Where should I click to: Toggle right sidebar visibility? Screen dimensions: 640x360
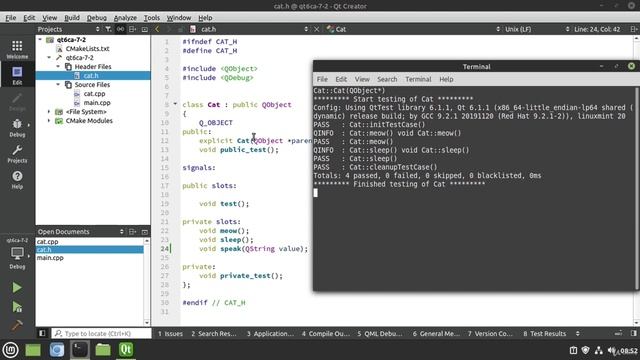pos(633,333)
